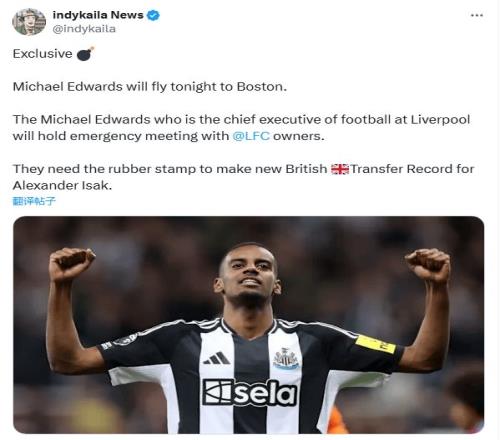
Task: Click the bomb emoji after Exclusive
Action: [x=85, y=54]
